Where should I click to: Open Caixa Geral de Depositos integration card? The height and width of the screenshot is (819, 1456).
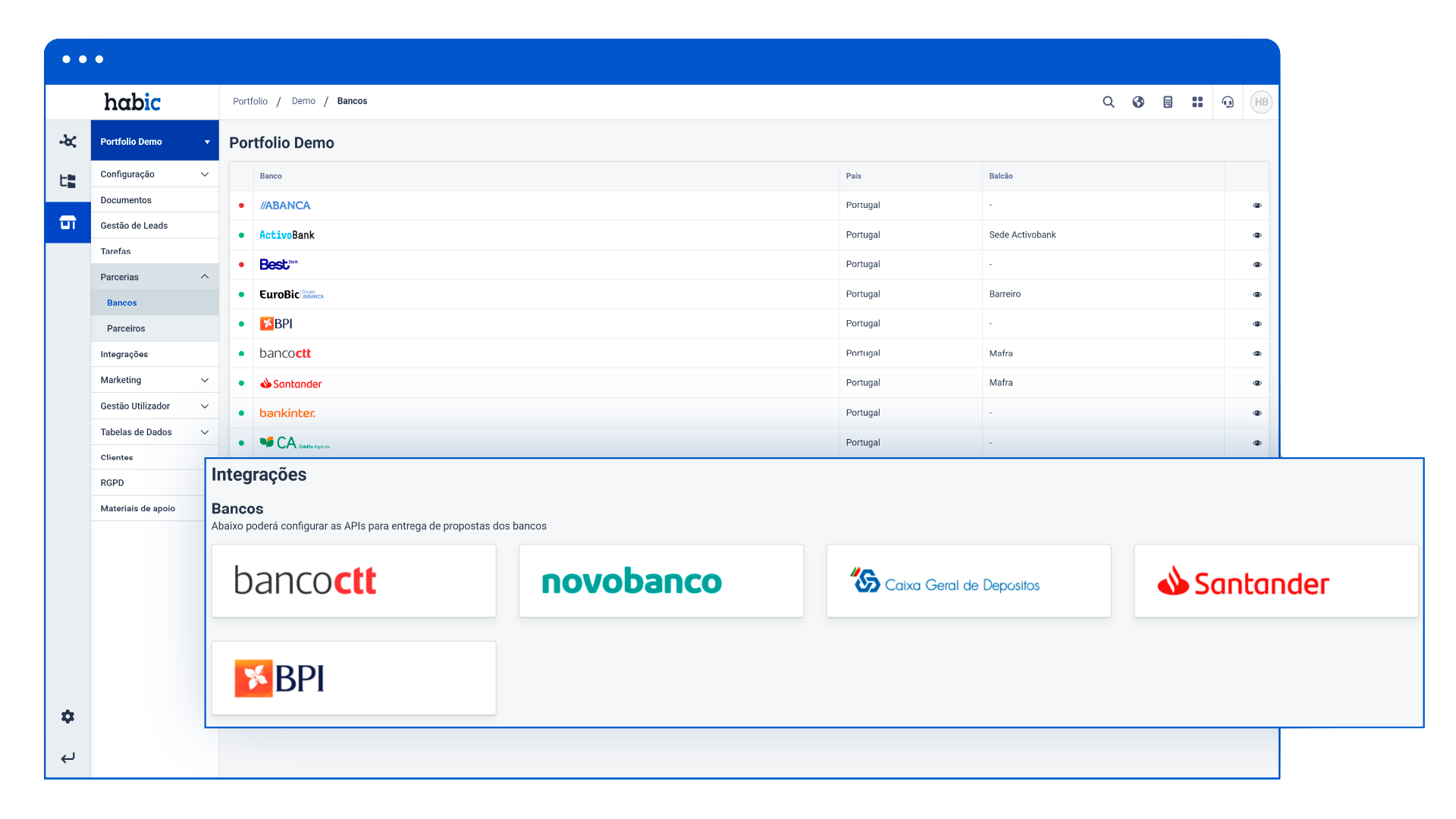pos(968,581)
